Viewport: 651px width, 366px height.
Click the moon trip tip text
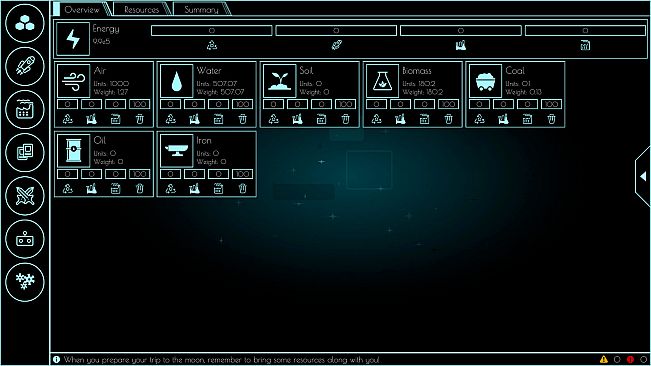click(x=221, y=360)
